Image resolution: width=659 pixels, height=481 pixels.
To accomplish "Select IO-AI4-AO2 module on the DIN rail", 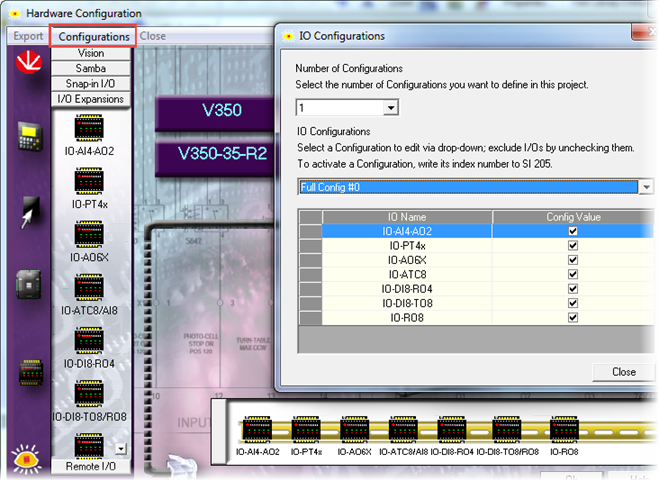I will [257, 430].
